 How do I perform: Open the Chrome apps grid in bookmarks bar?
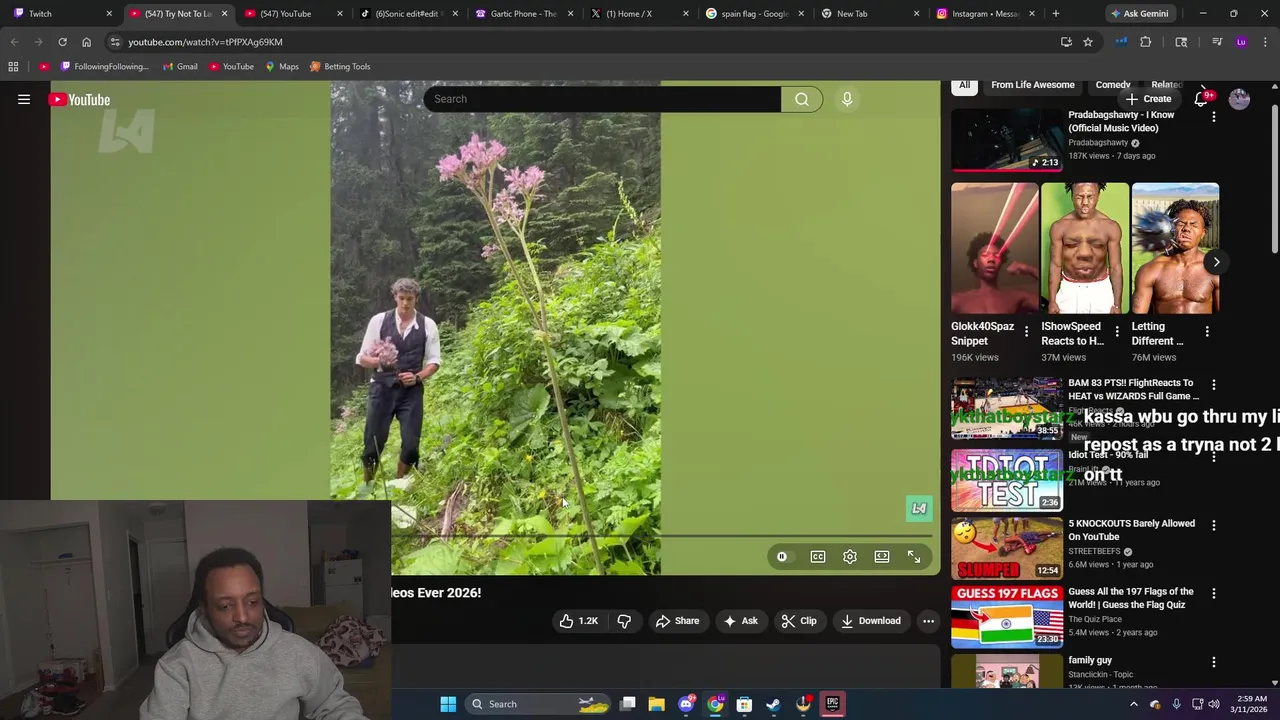pos(13,66)
